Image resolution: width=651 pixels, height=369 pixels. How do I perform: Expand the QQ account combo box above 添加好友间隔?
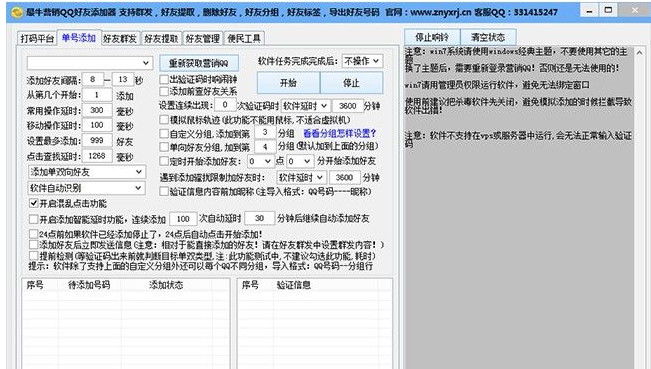90,63
